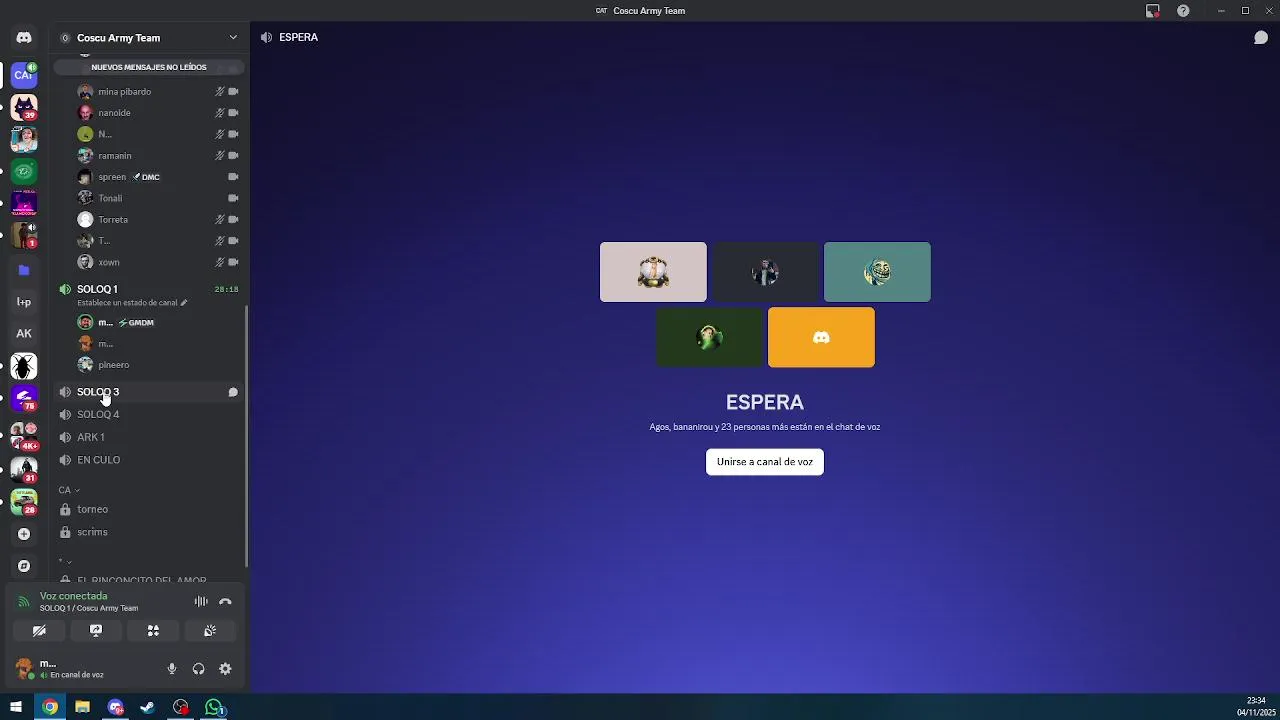Edit the SOLOQ 1 channel status pencil
The image size is (1280, 720).
pyautogui.click(x=184, y=302)
